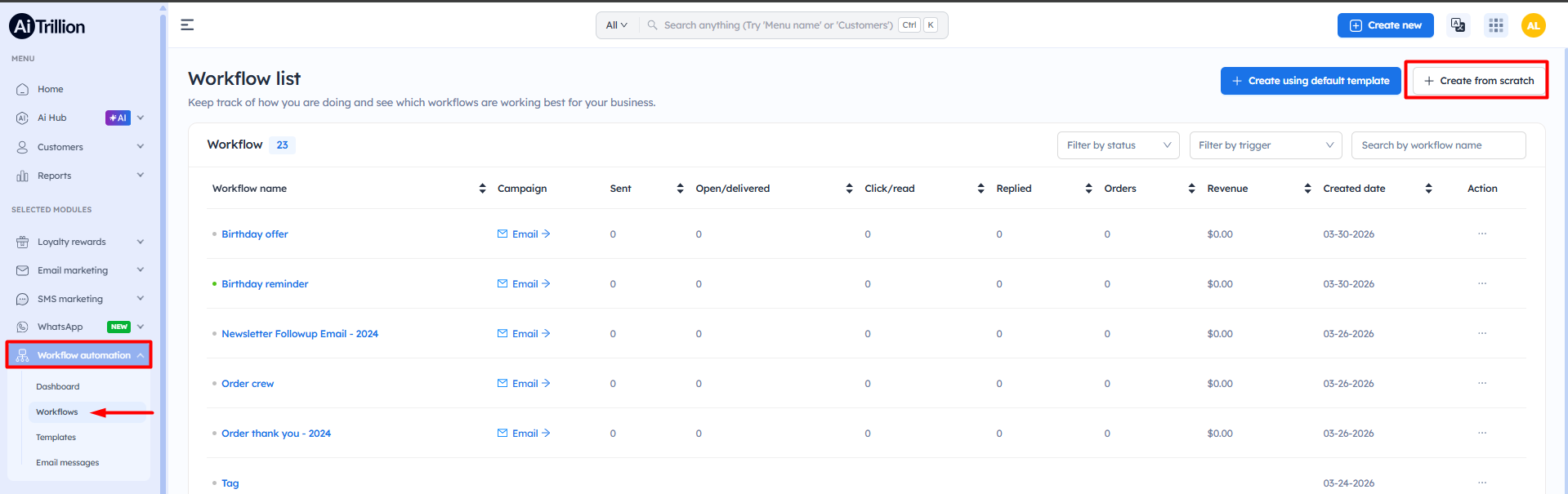Expand the All search scope dropdown
Viewport: 1568px width, 494px height.
tap(616, 25)
